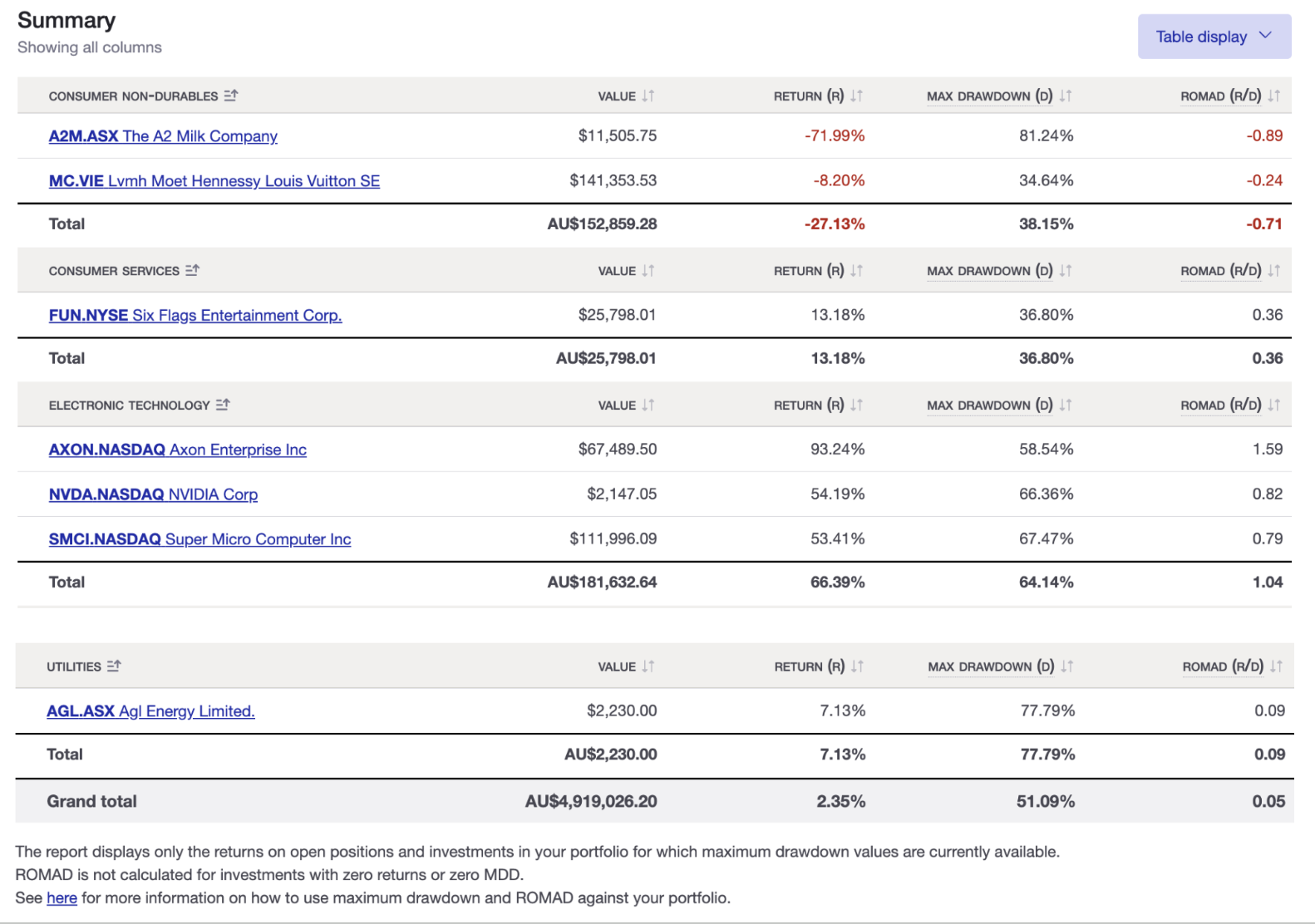
Task: Select the LVMH ROMAD -0.24
Action: coord(1264,180)
